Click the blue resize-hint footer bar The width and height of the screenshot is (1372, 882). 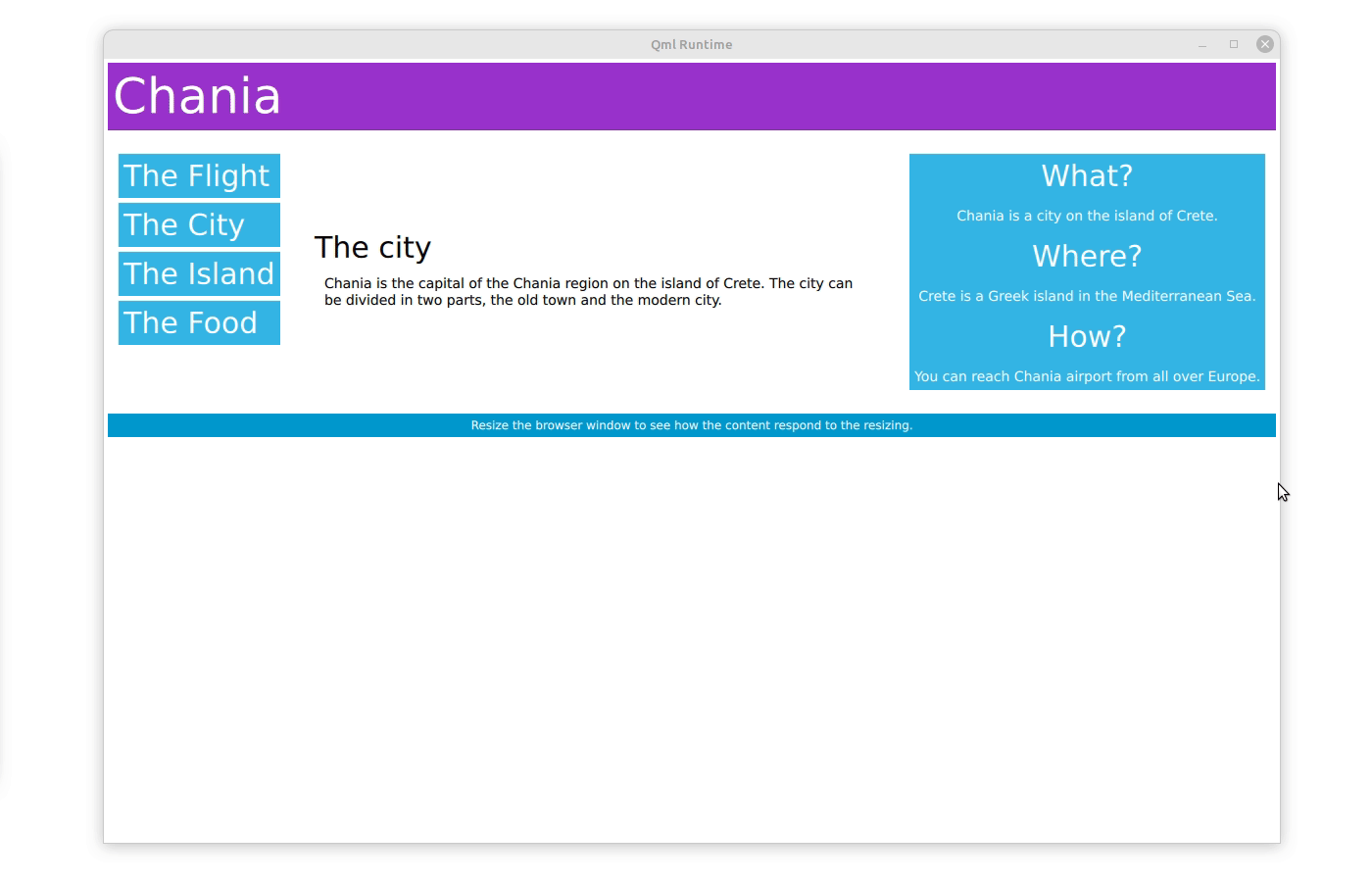pyautogui.click(x=691, y=424)
